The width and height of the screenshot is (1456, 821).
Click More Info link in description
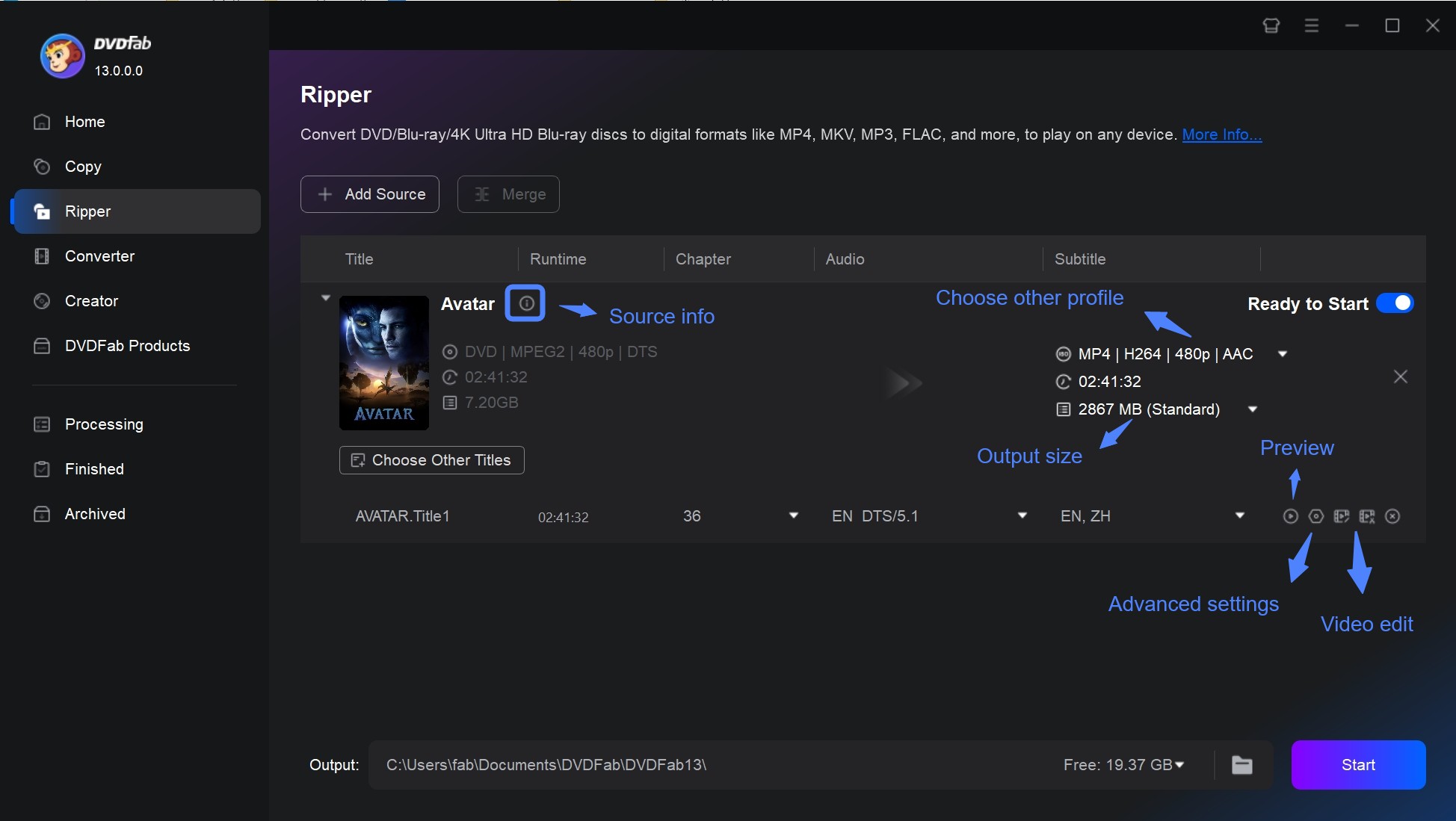click(1221, 134)
